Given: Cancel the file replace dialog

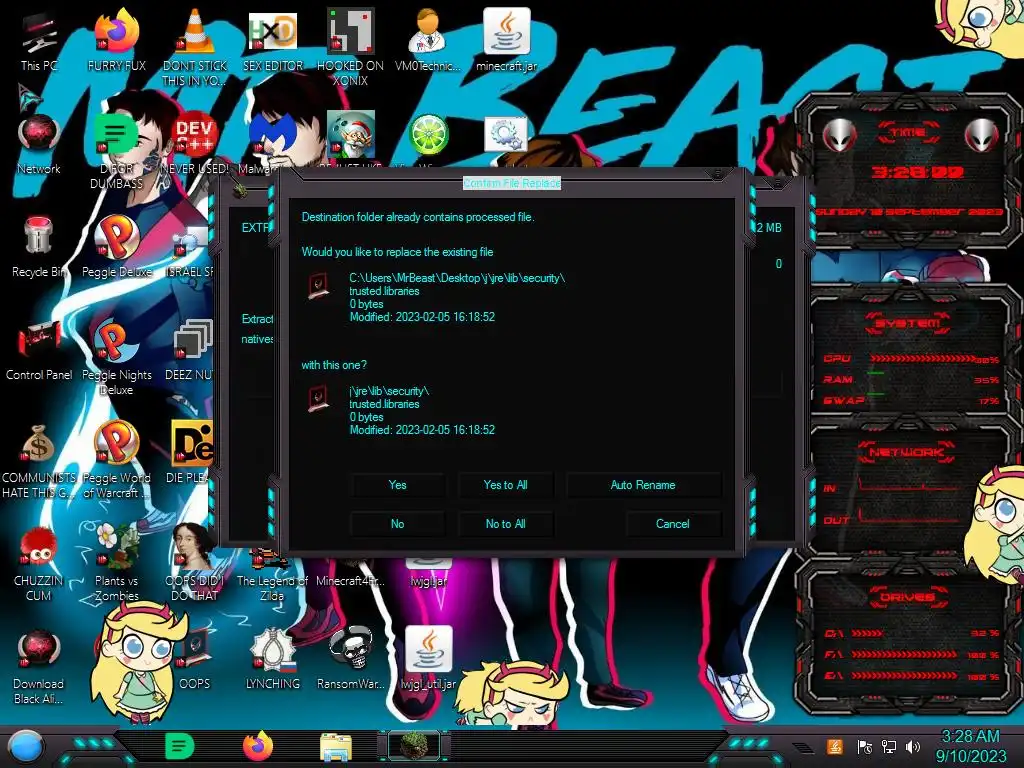Looking at the screenshot, I should point(673,524).
